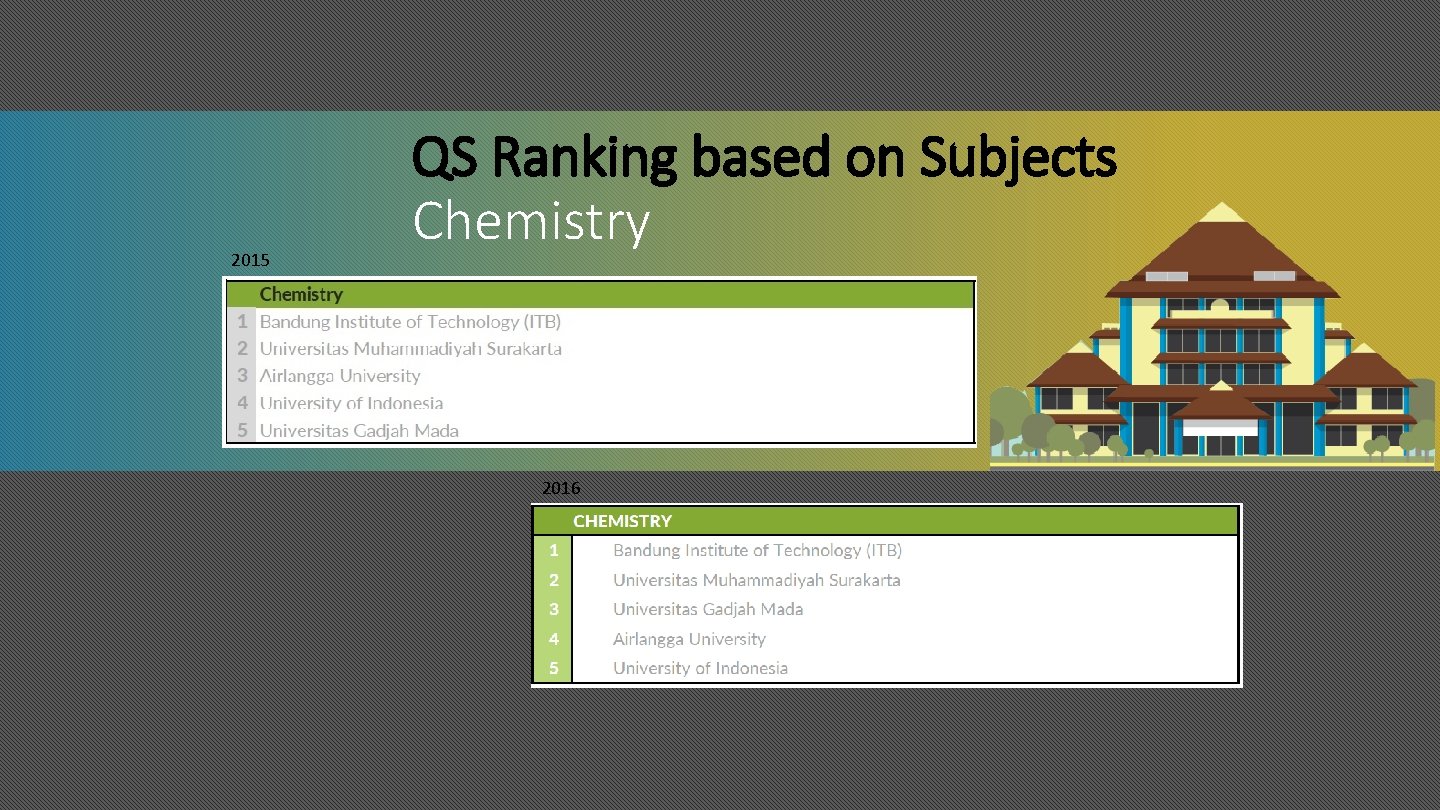Click "Bandung Institute of Technology (ITB)" in 2016 table

point(757,550)
